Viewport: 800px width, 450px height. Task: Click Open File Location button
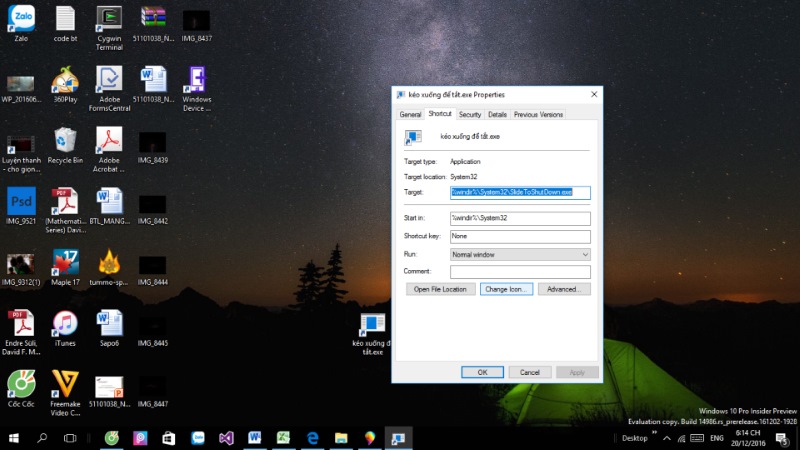(x=440, y=289)
